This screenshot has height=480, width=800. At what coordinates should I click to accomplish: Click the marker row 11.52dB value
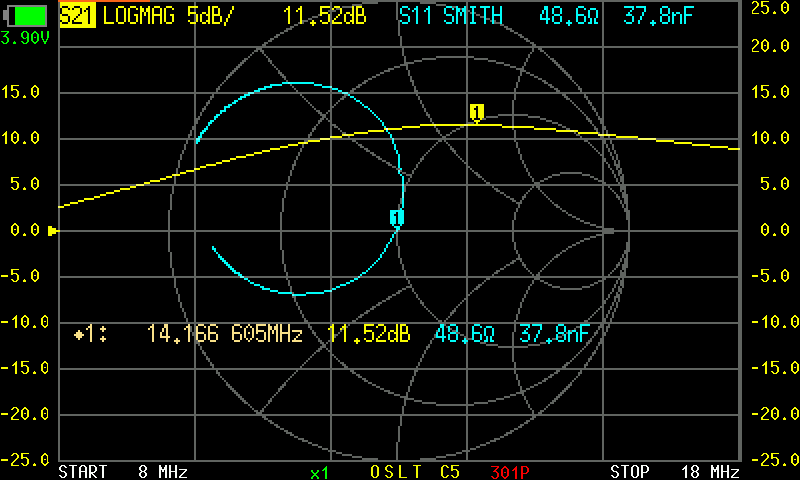[368, 334]
